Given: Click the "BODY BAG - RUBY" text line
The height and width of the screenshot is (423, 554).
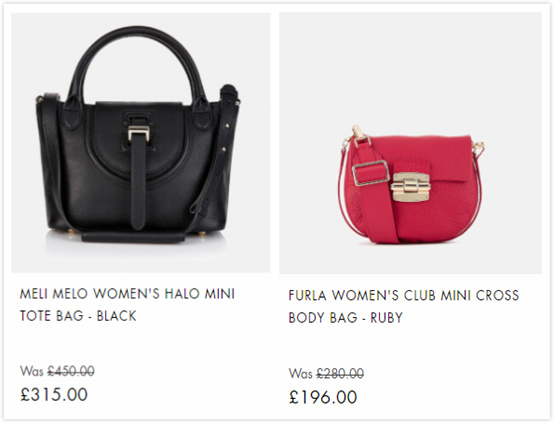Looking at the screenshot, I should pyautogui.click(x=346, y=317).
